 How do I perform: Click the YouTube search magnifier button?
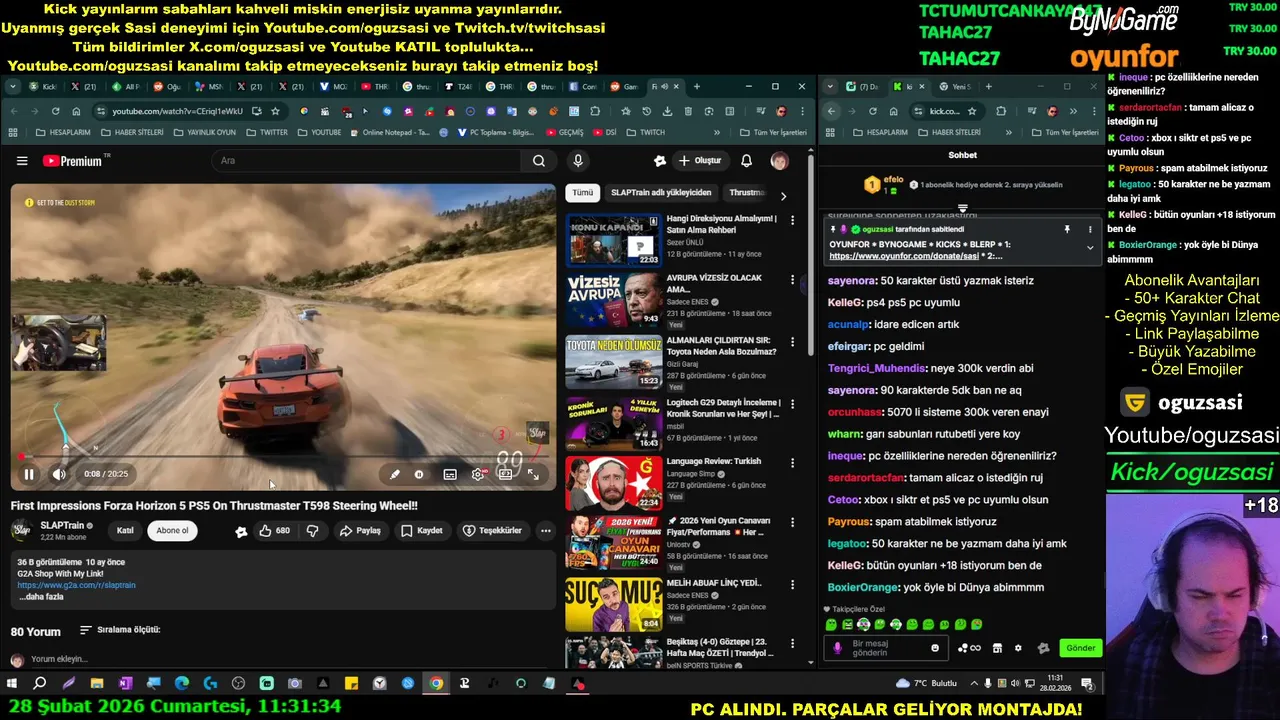click(x=539, y=161)
